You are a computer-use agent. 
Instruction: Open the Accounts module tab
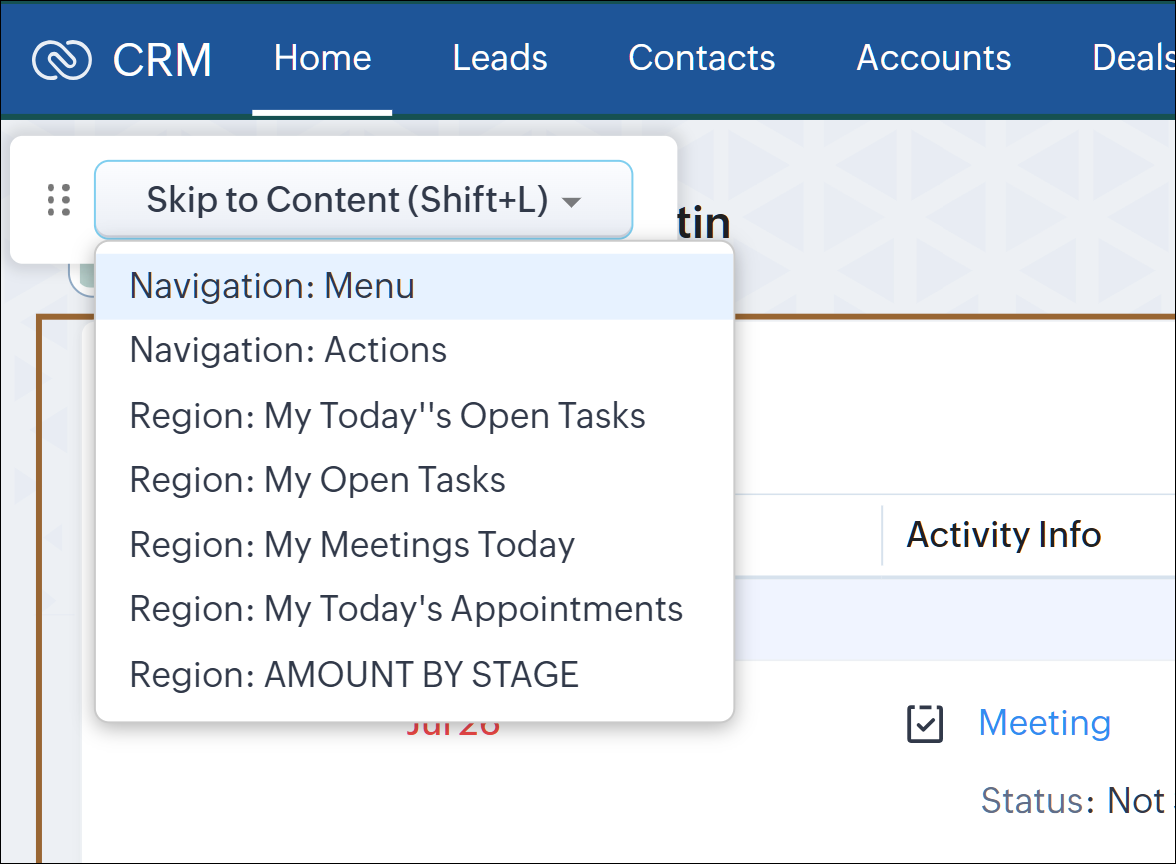(933, 58)
